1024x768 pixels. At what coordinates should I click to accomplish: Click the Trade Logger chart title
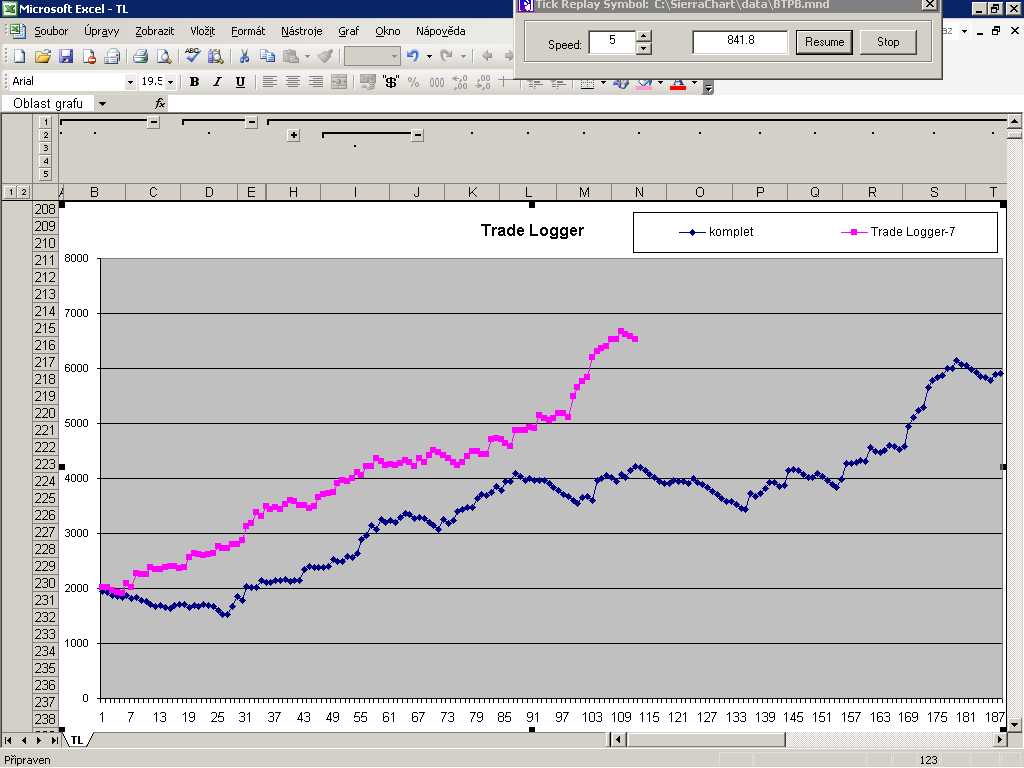click(x=532, y=231)
